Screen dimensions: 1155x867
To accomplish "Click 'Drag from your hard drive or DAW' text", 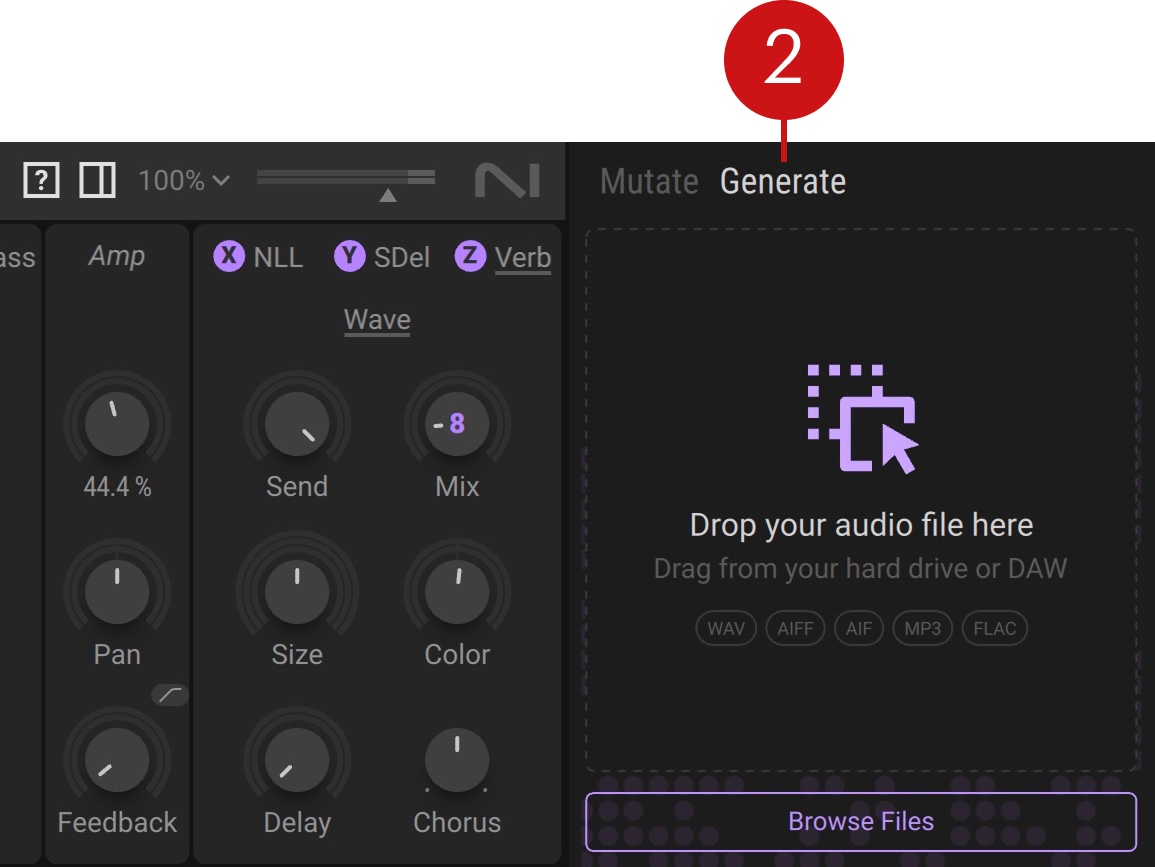I will click(860, 569).
